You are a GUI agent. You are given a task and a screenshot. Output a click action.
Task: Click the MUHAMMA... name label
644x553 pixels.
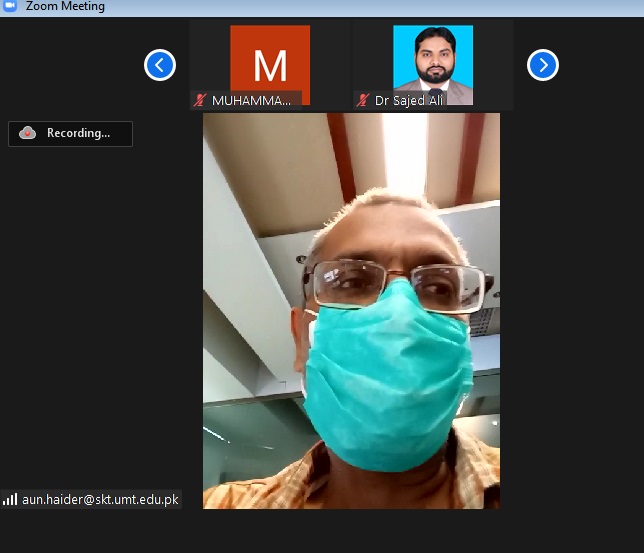[x=252, y=100]
